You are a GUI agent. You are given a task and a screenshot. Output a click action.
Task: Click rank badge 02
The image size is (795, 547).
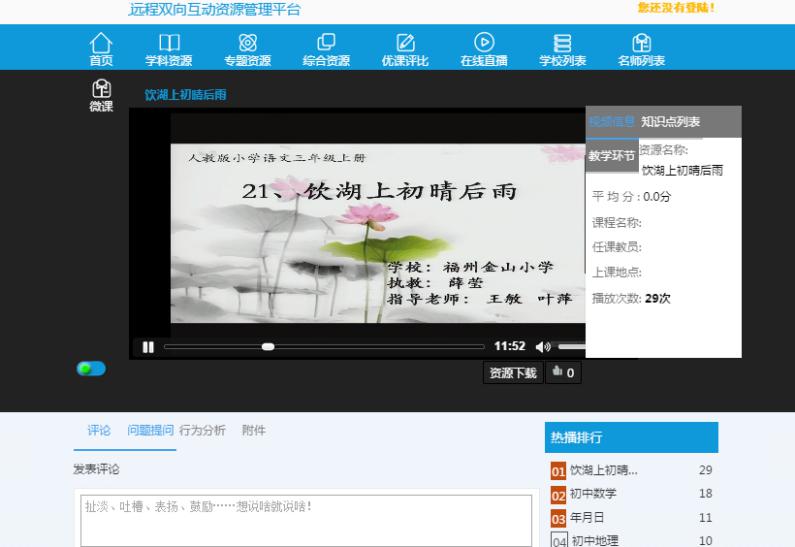pos(558,495)
